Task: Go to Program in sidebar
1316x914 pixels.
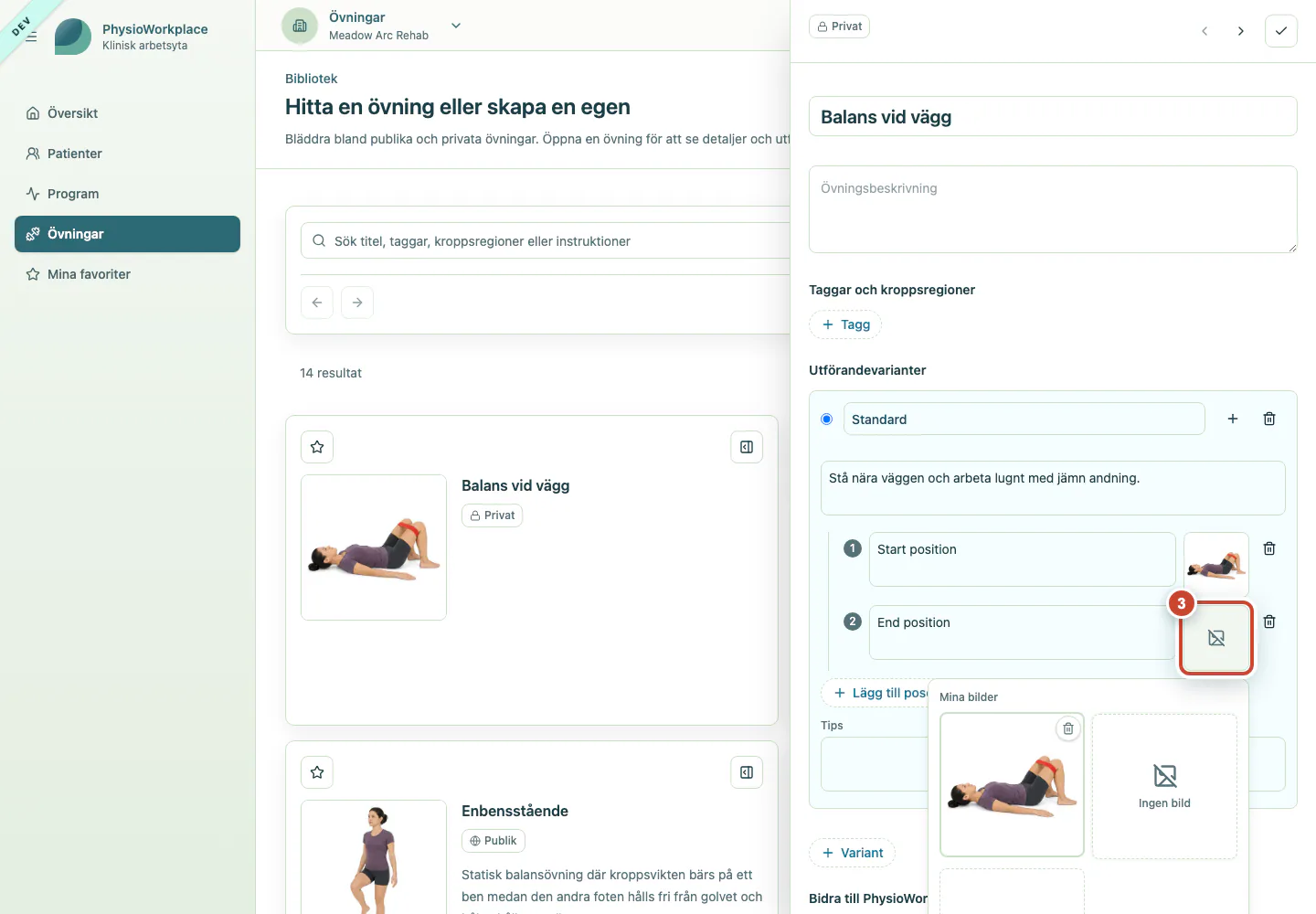Action: pyautogui.click(x=127, y=194)
